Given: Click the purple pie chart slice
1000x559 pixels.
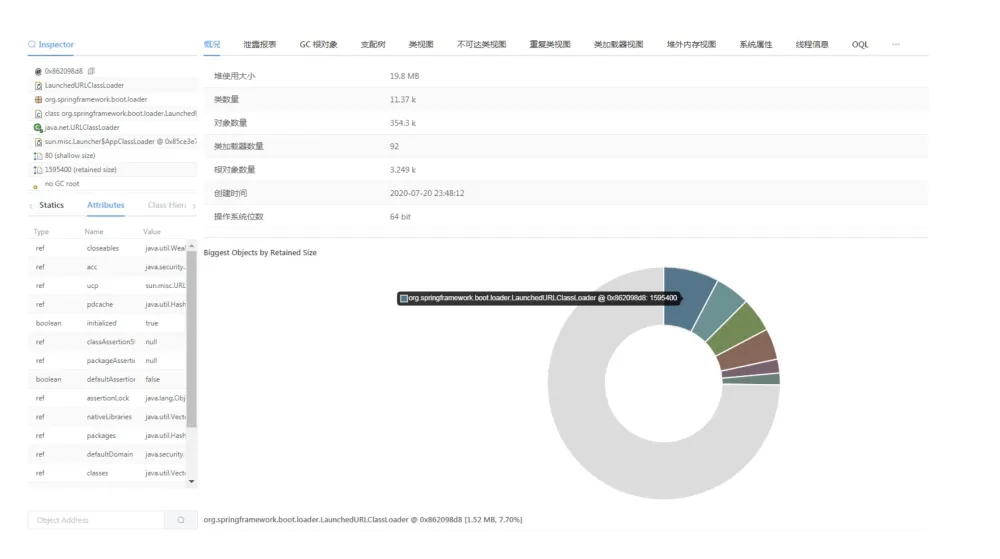Looking at the screenshot, I should (753, 368).
